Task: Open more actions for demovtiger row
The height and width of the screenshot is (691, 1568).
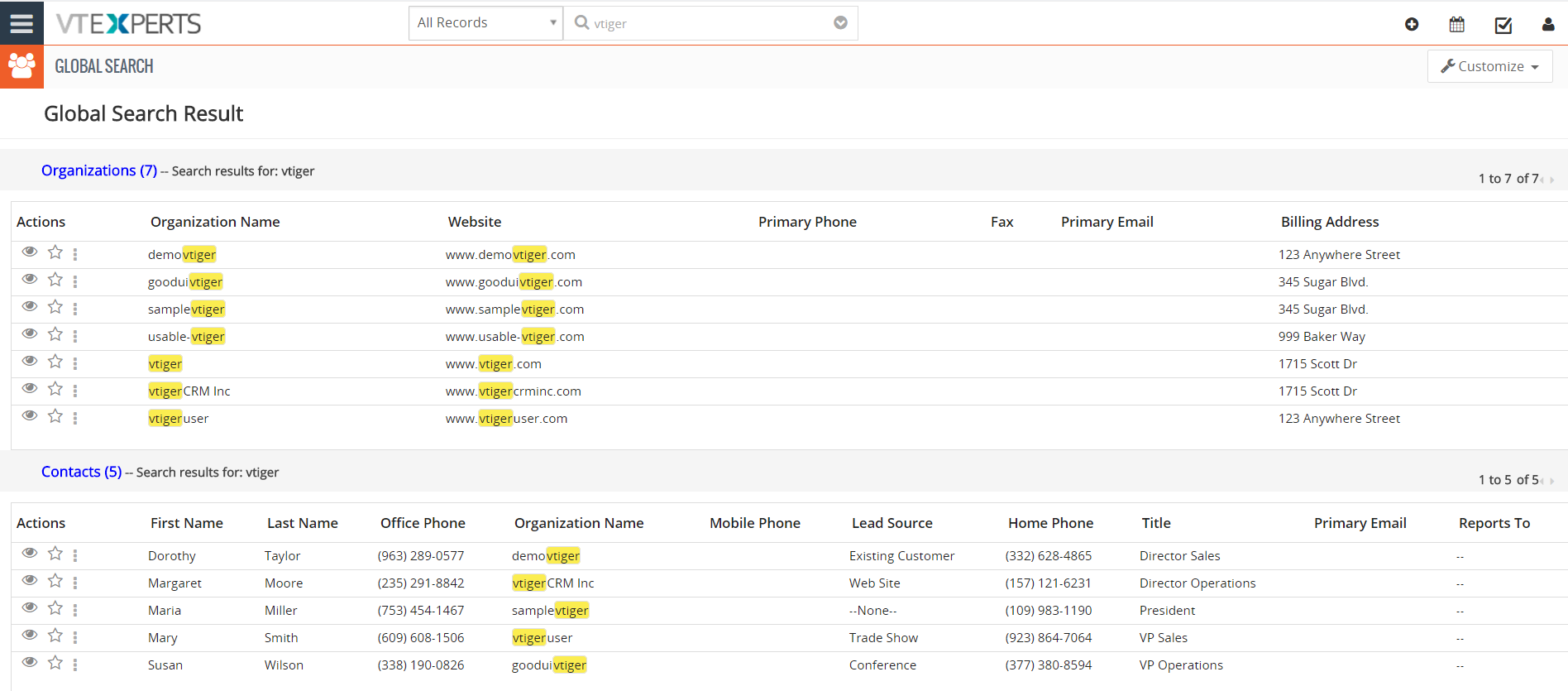Action: pos(75,254)
